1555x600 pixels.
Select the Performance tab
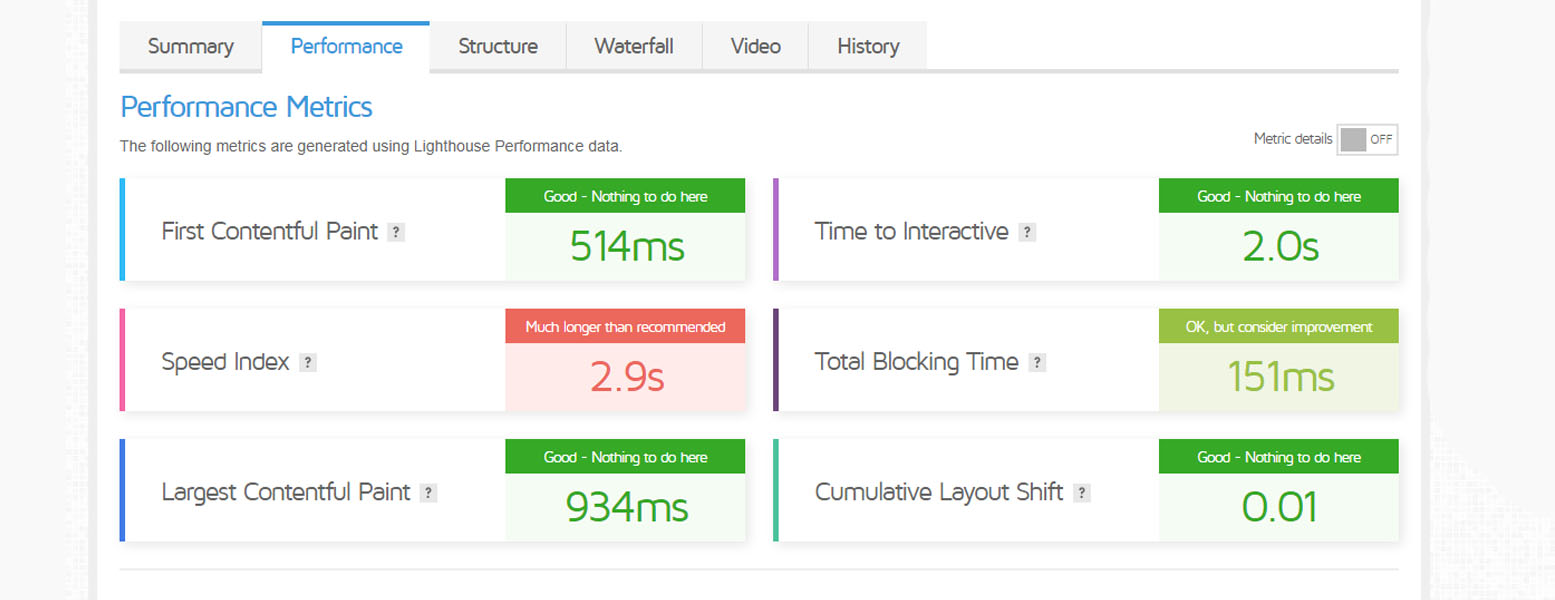pos(345,46)
